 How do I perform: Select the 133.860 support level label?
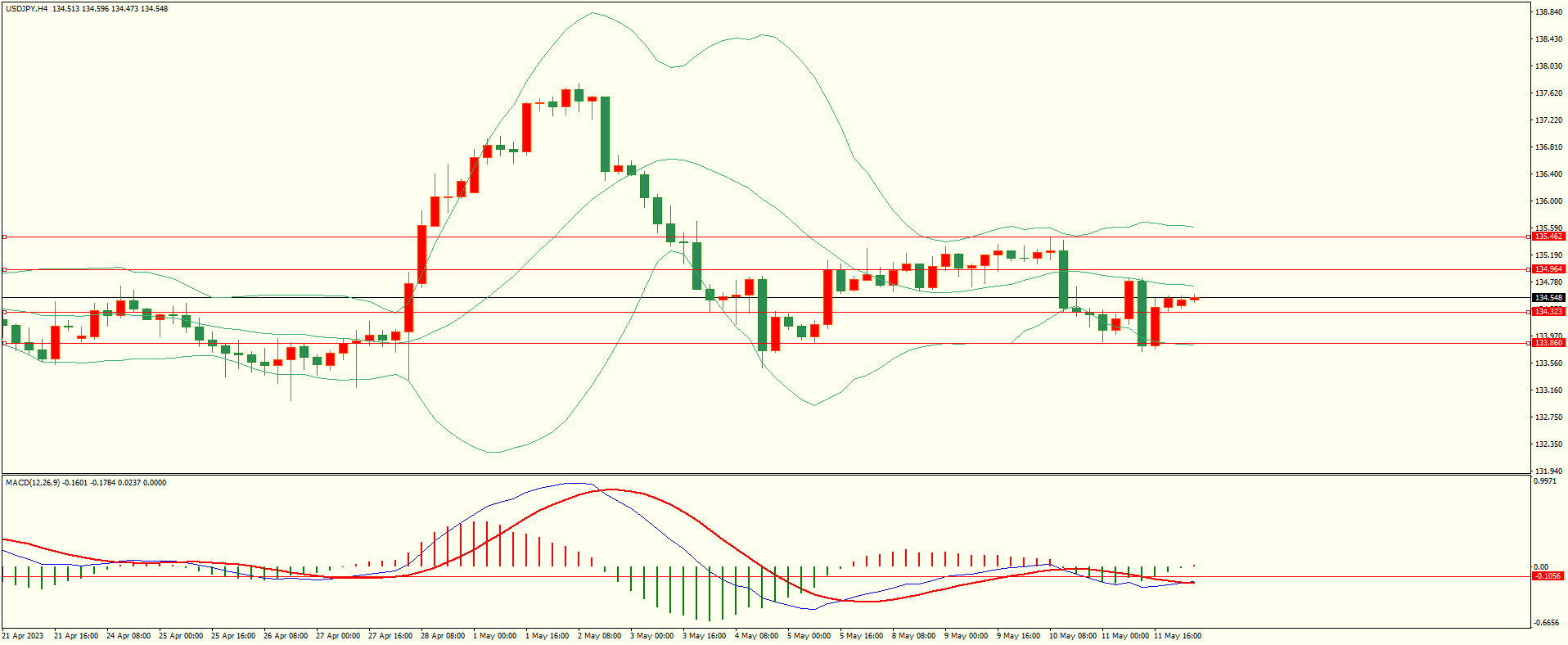click(1548, 343)
